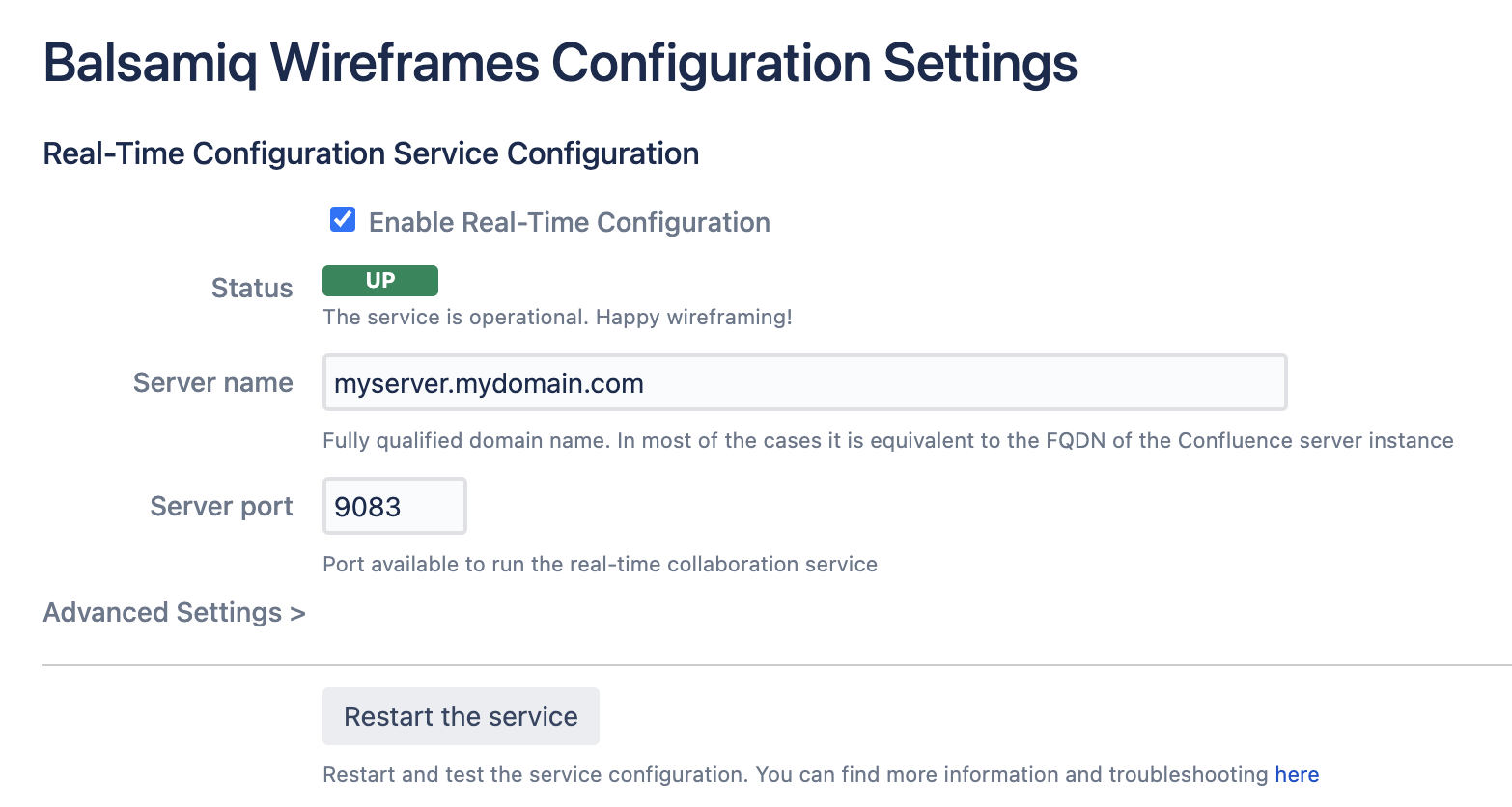Image resolution: width=1512 pixels, height=807 pixels.
Task: Focus the Server port field
Action: [x=394, y=506]
